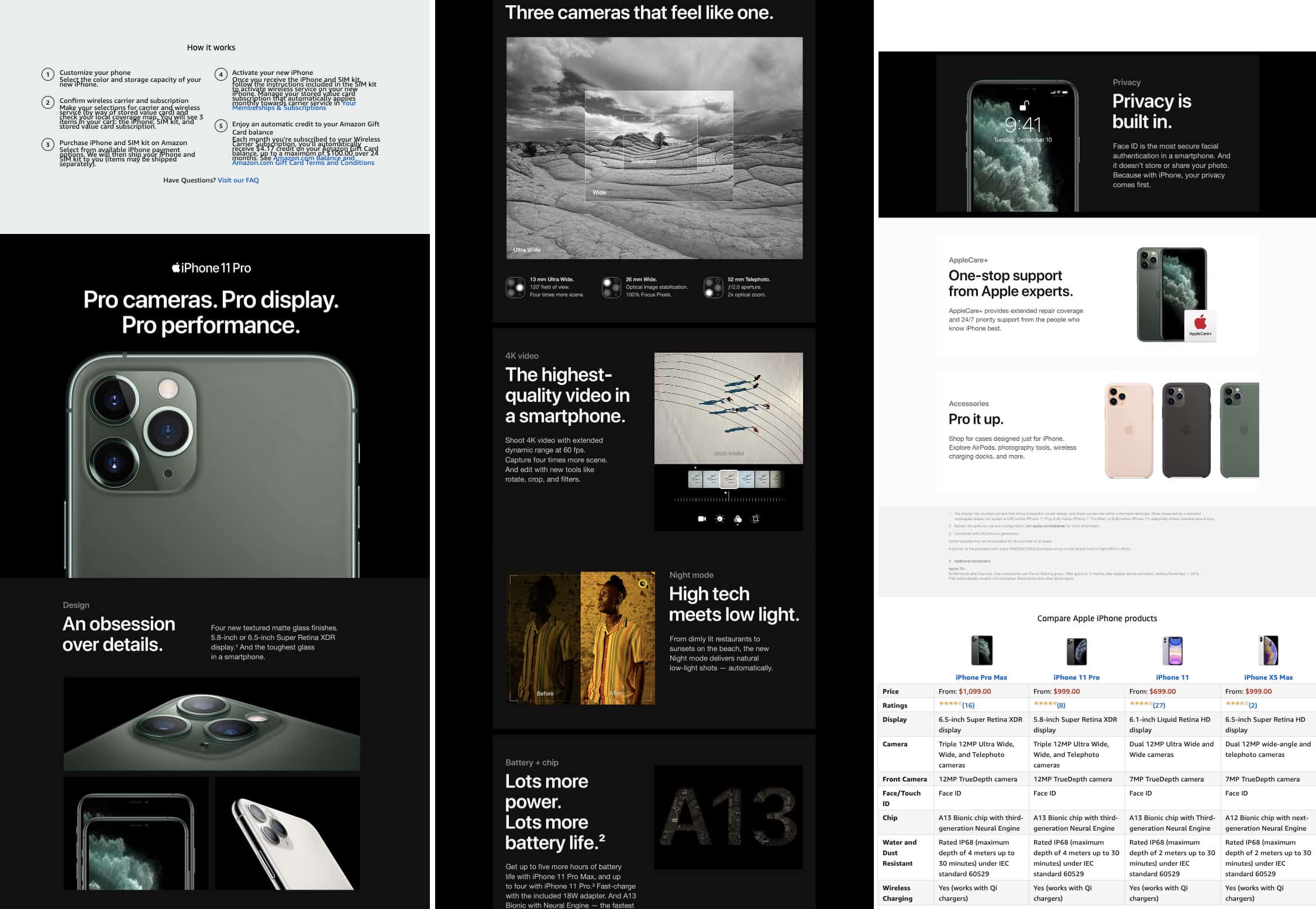The height and width of the screenshot is (909, 1316).
Task: Click the 'Front Camera' row header
Action: [x=905, y=779]
